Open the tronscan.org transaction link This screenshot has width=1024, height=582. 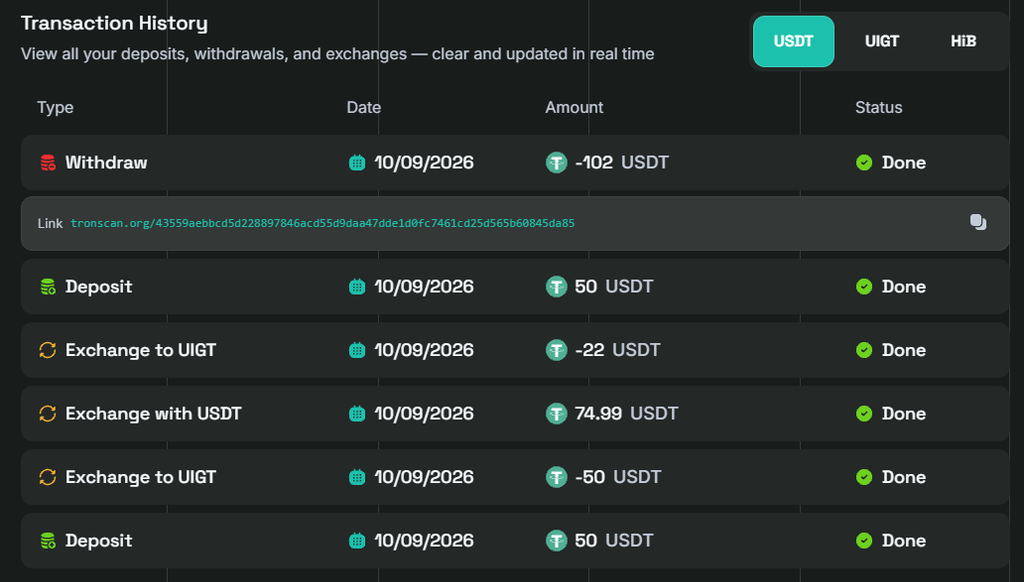(x=323, y=223)
